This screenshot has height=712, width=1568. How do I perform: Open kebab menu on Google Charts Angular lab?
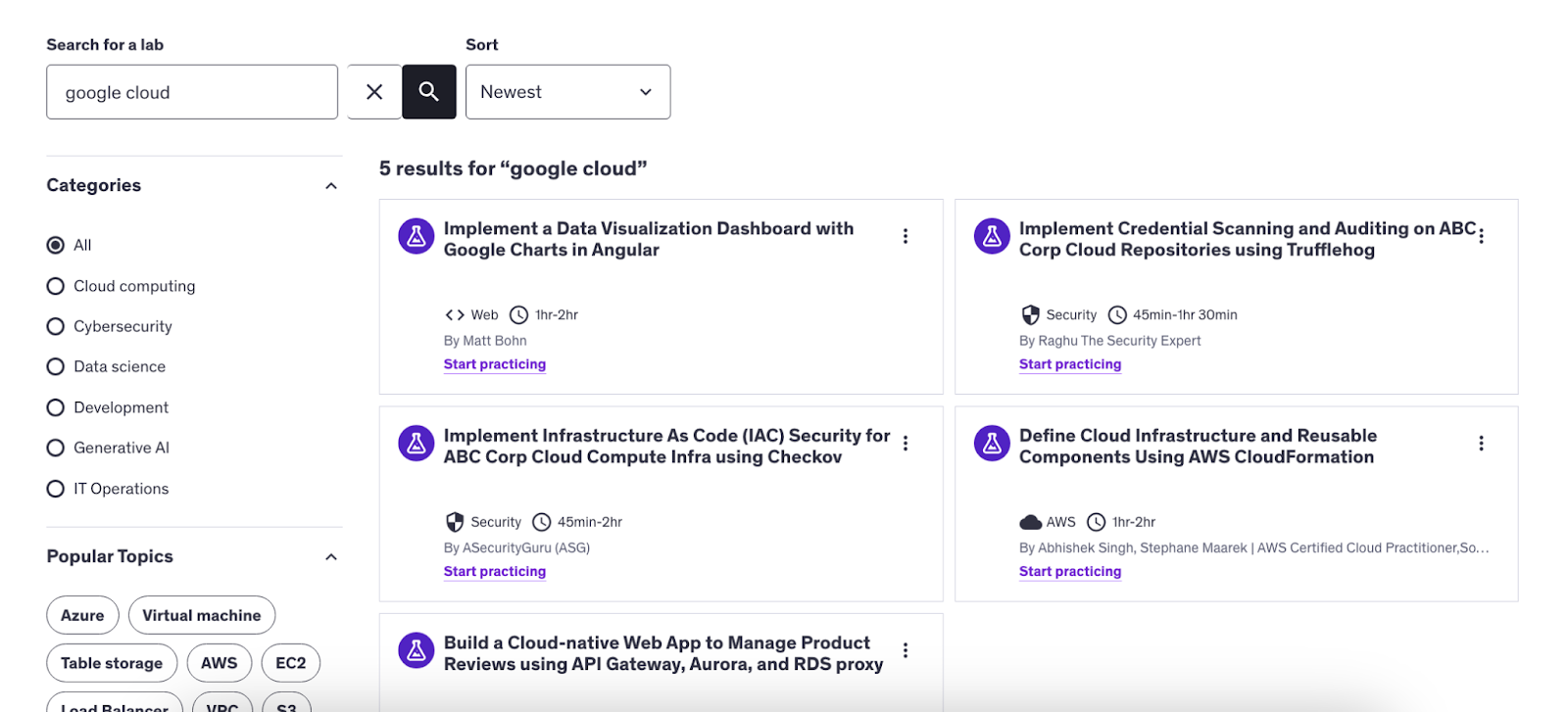[906, 236]
